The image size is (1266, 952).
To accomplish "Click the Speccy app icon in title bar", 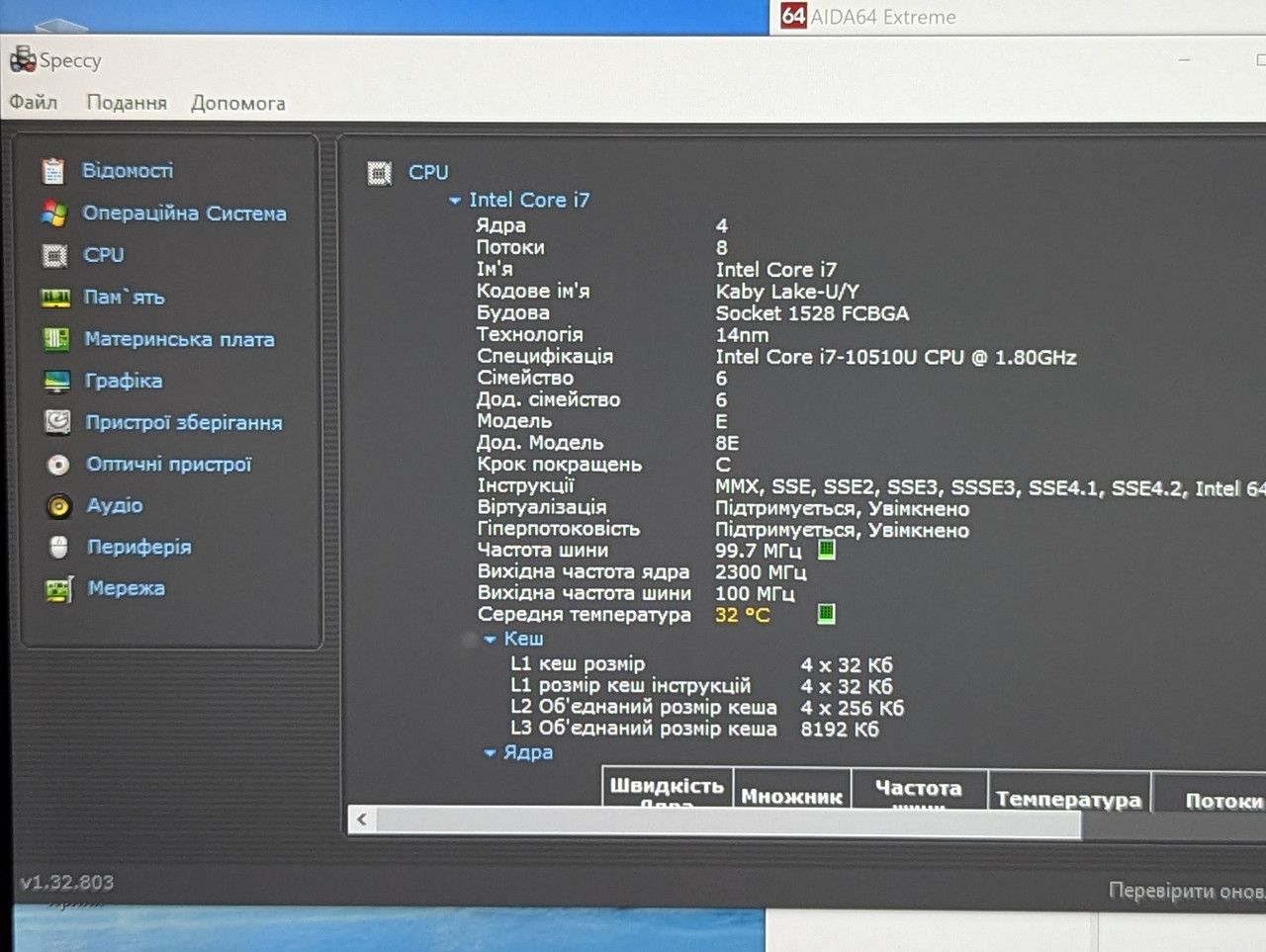I will (23, 59).
